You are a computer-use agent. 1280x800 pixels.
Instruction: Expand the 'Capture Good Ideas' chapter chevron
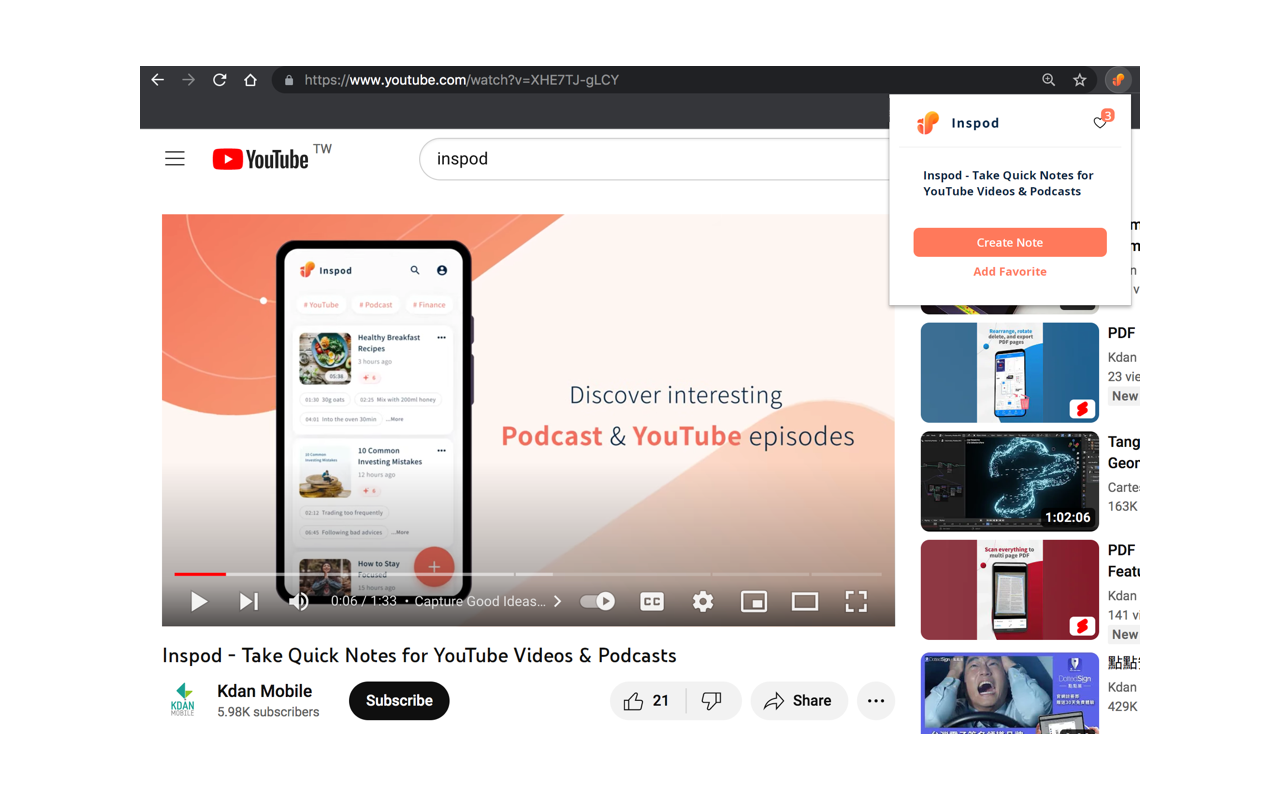(557, 601)
